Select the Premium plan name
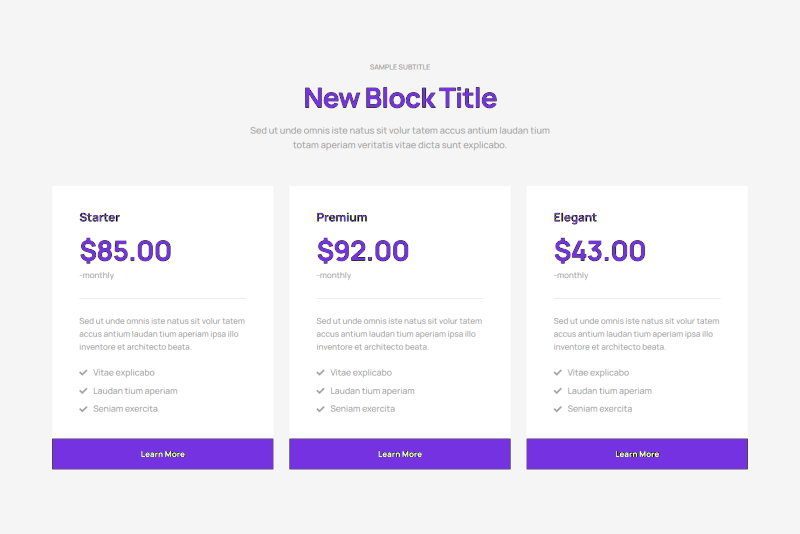The width and height of the screenshot is (800, 534). pyautogui.click(x=342, y=217)
